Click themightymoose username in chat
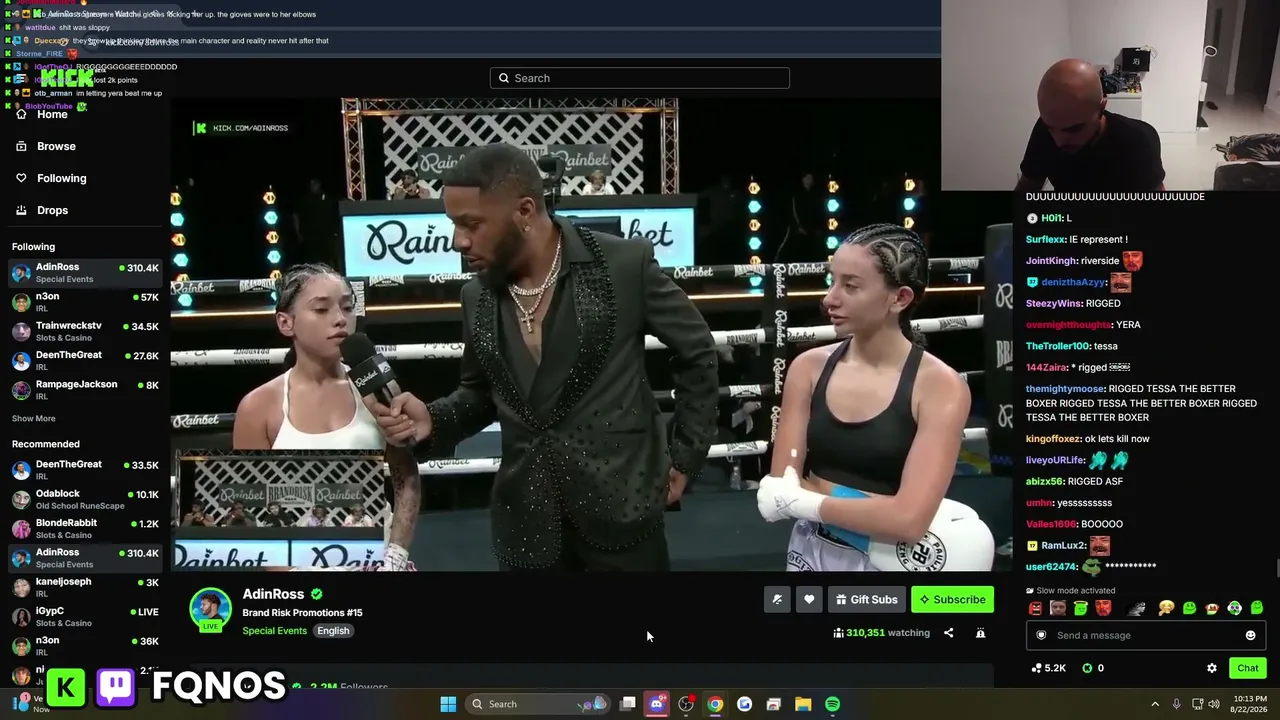Screen dimensions: 1280x720 pyautogui.click(x=1065, y=389)
